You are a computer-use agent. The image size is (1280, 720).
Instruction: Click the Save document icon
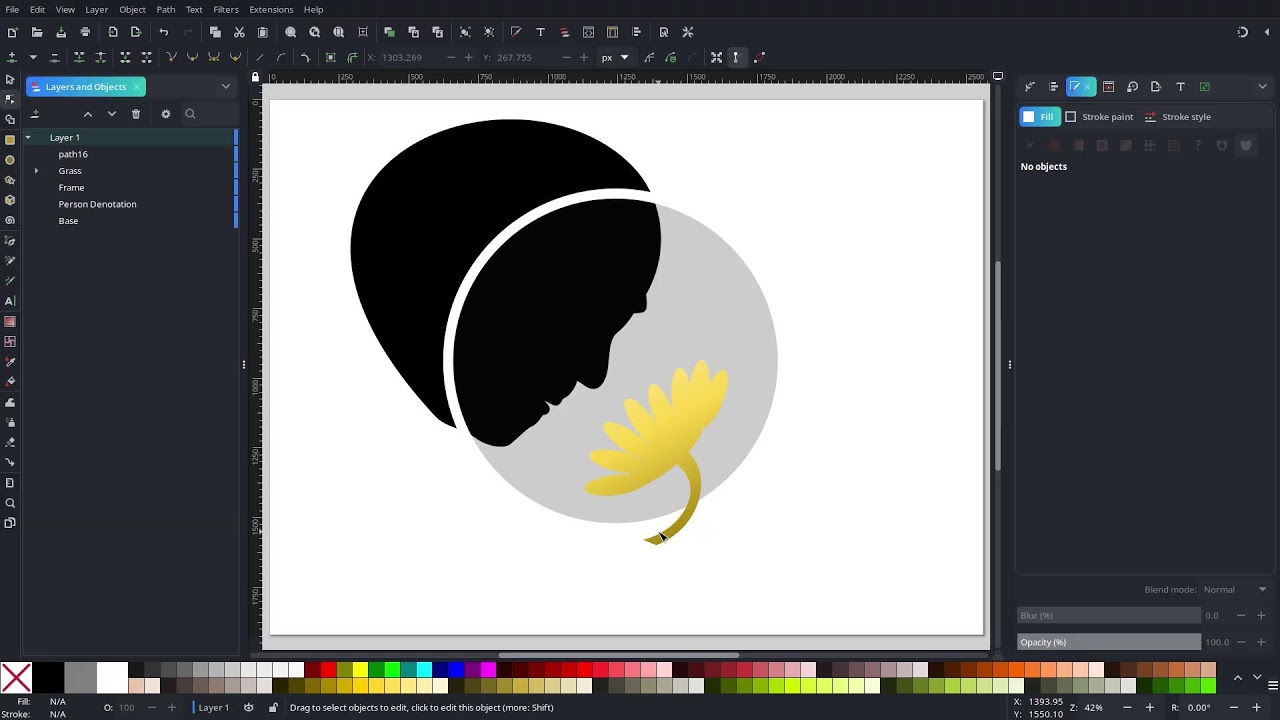click(x=61, y=32)
